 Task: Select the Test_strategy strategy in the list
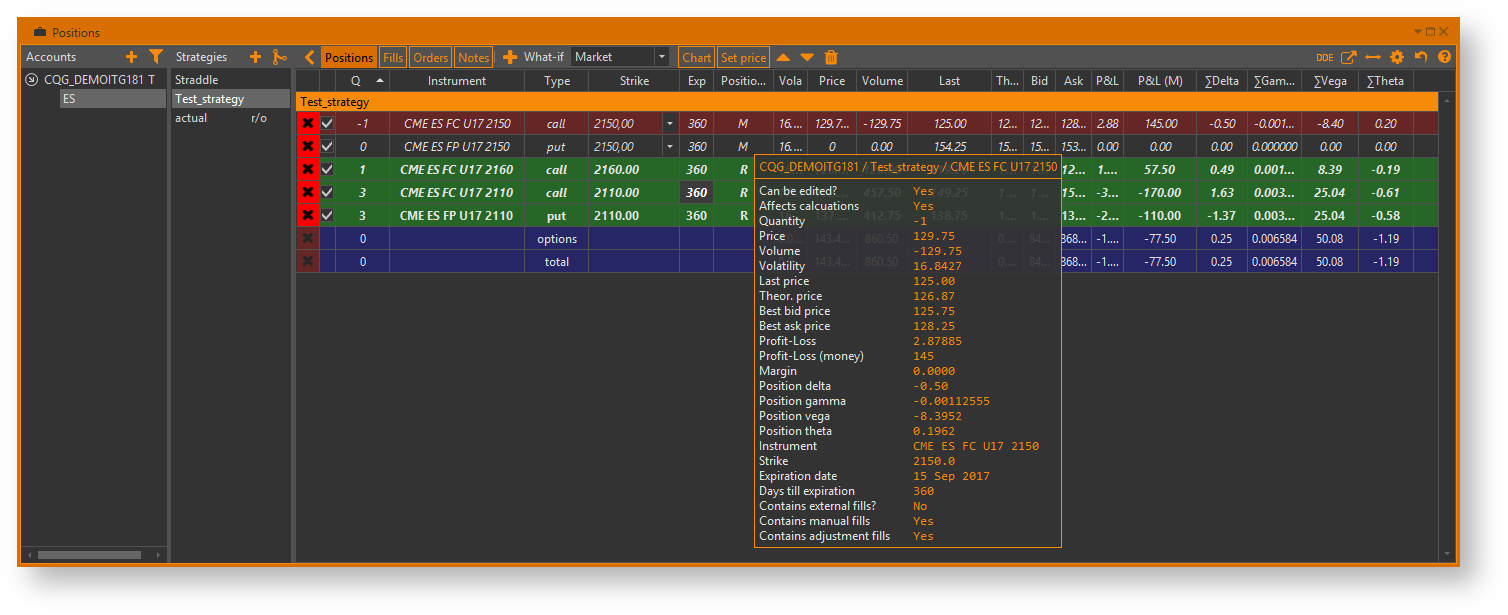click(x=230, y=99)
